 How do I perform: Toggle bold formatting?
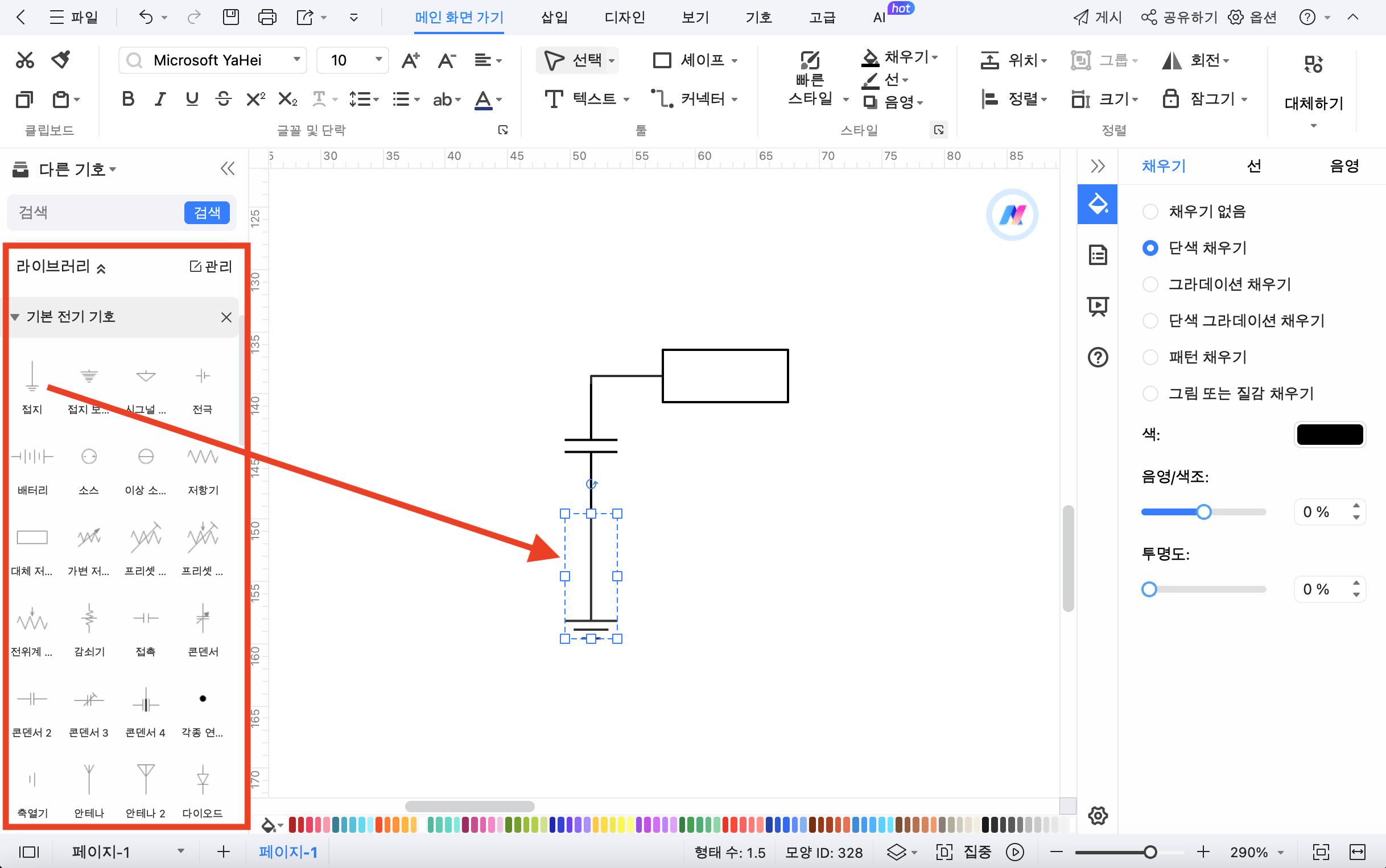tap(128, 100)
